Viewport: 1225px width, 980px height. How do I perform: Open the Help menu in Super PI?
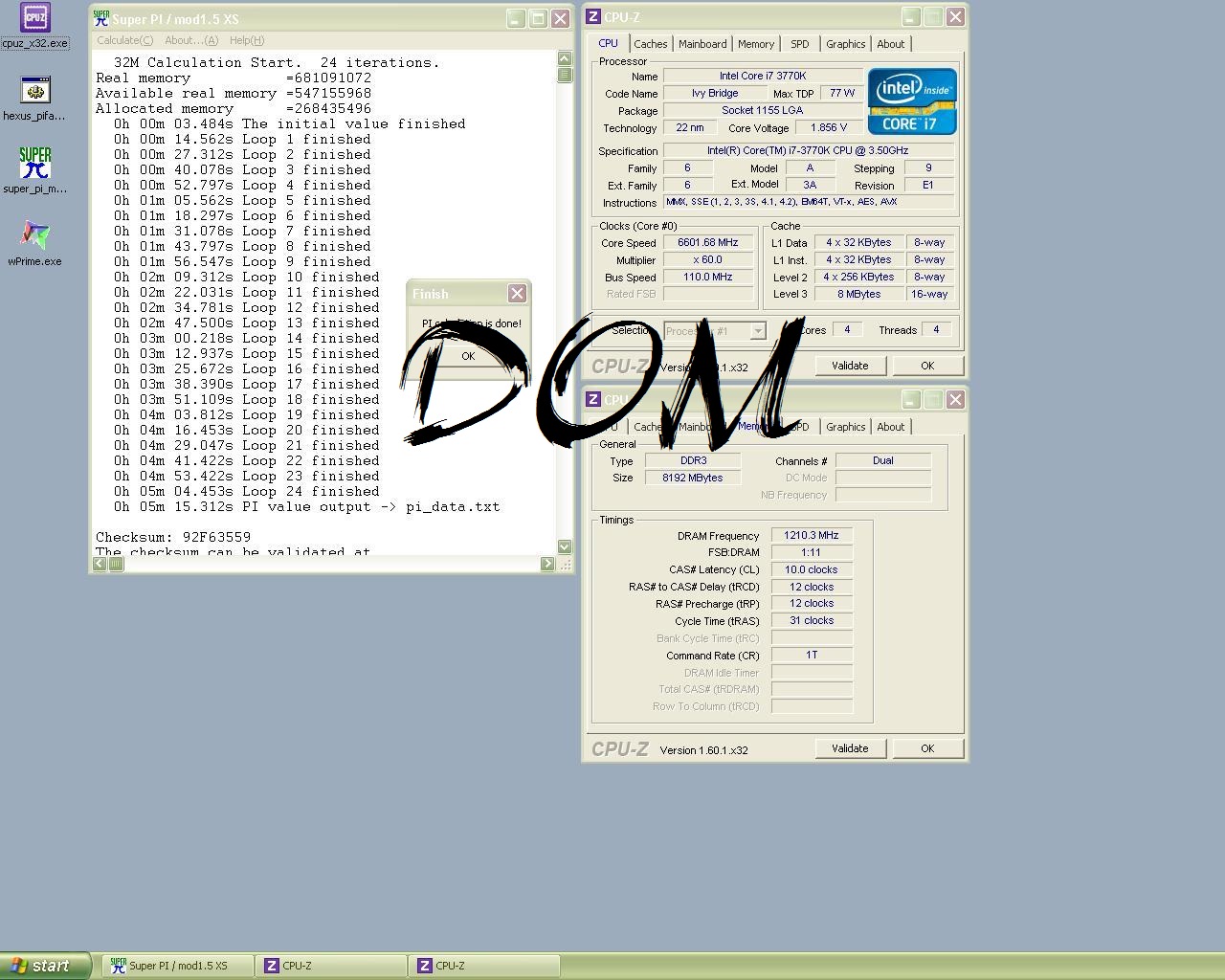point(246,40)
